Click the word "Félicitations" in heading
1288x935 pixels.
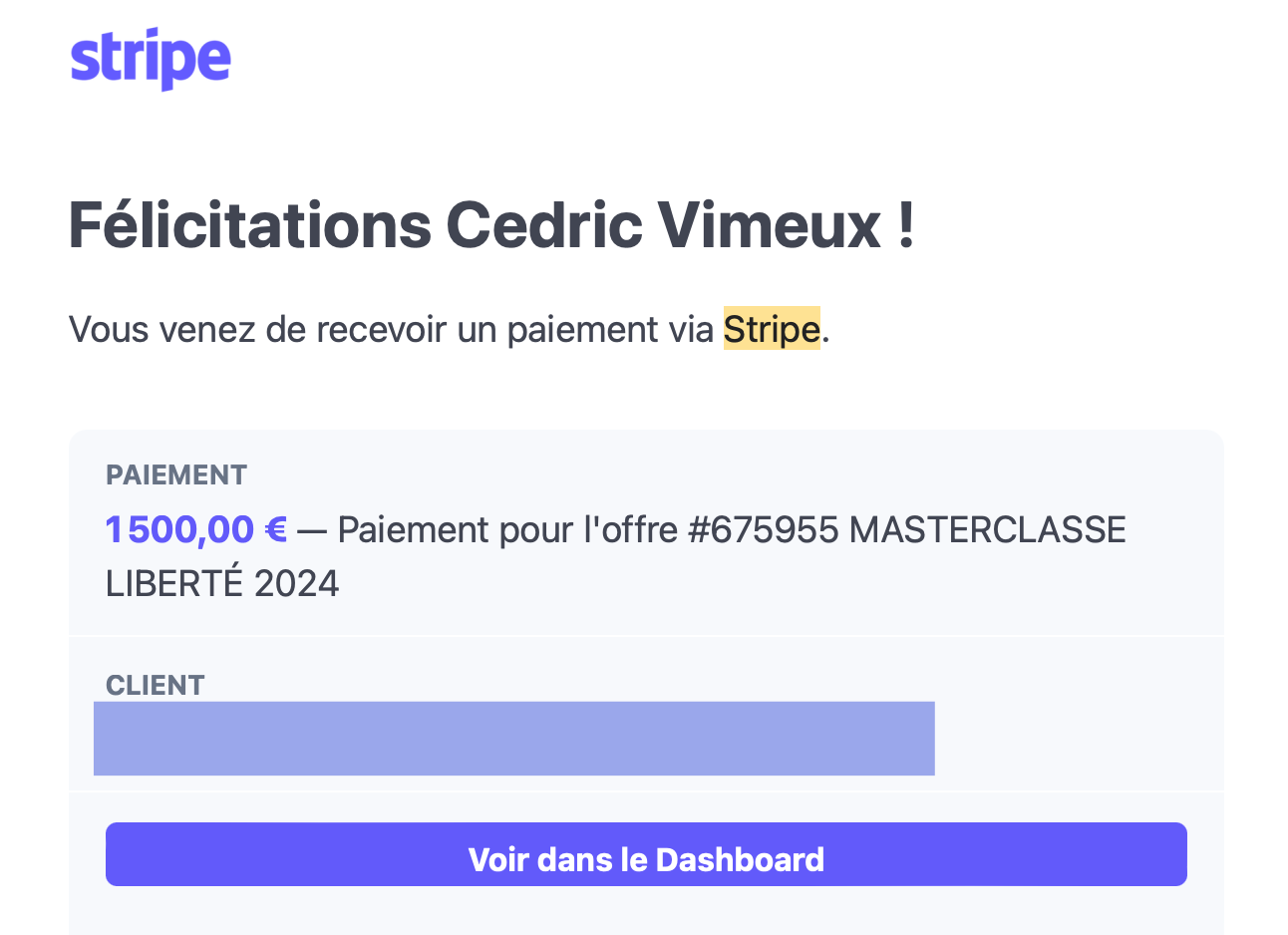click(x=250, y=225)
